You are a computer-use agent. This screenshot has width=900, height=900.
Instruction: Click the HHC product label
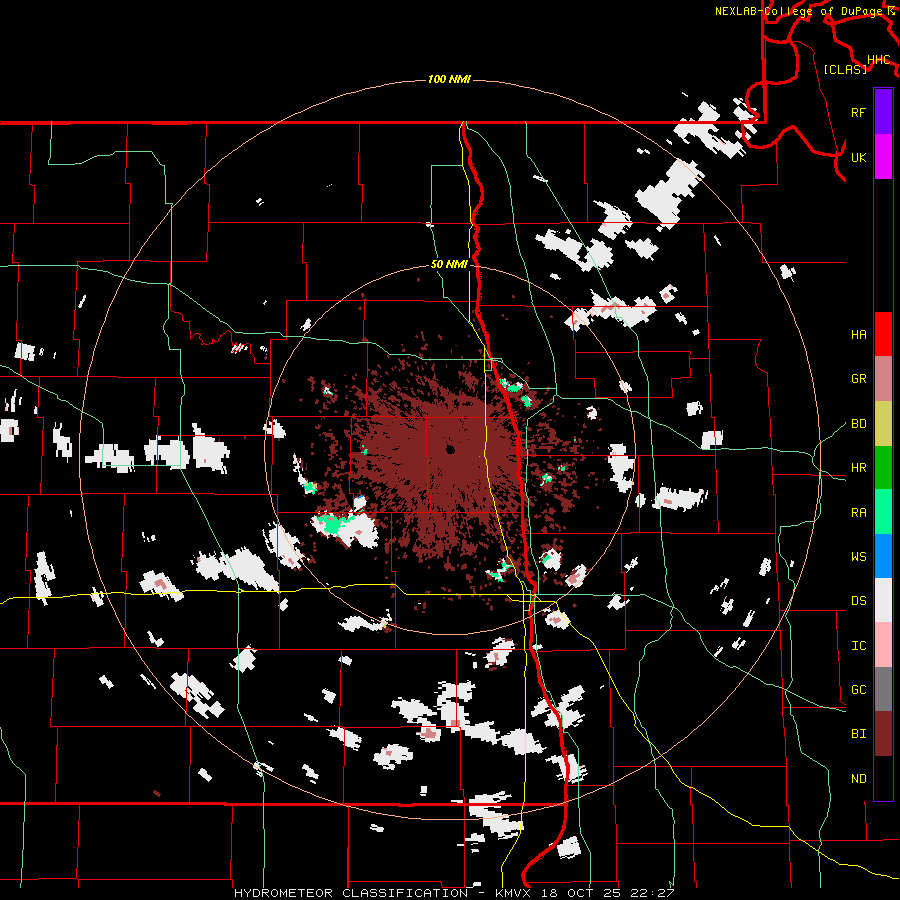point(878,60)
